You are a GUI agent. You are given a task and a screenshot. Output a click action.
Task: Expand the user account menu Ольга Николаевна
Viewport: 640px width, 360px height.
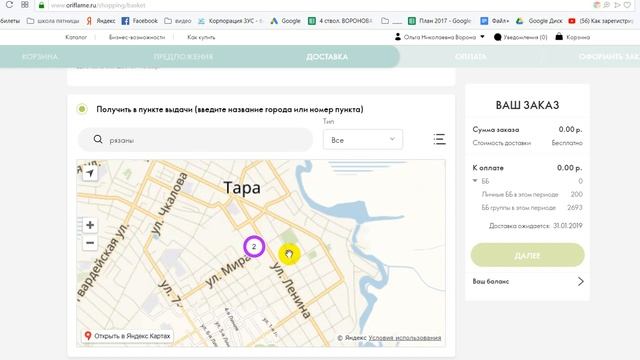pyautogui.click(x=439, y=37)
